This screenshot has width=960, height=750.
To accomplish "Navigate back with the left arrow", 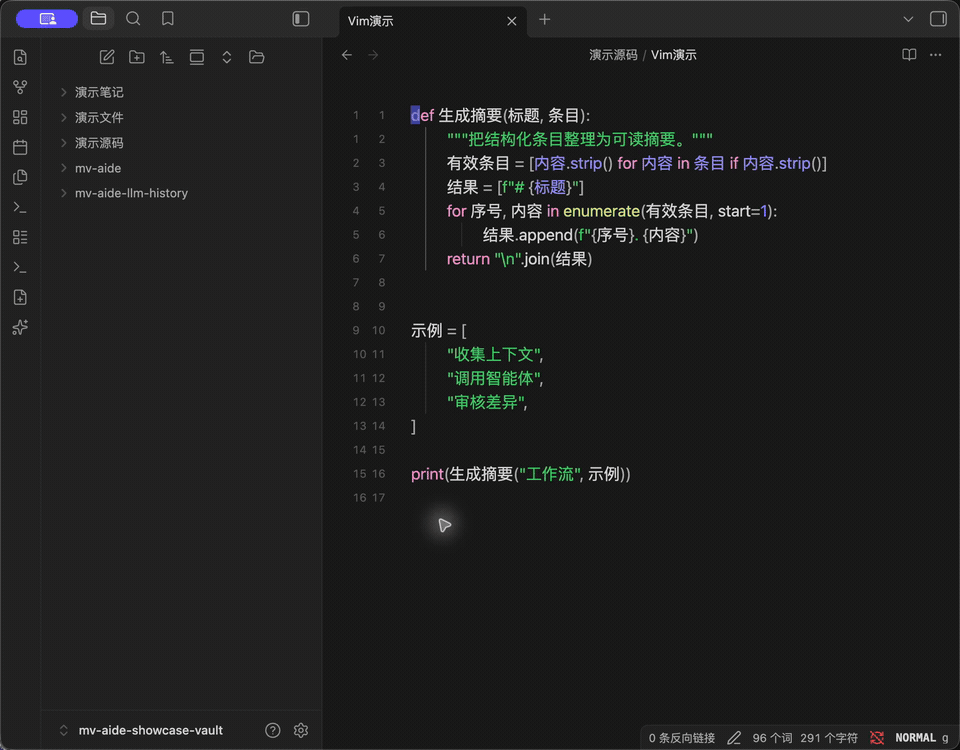I will click(347, 55).
